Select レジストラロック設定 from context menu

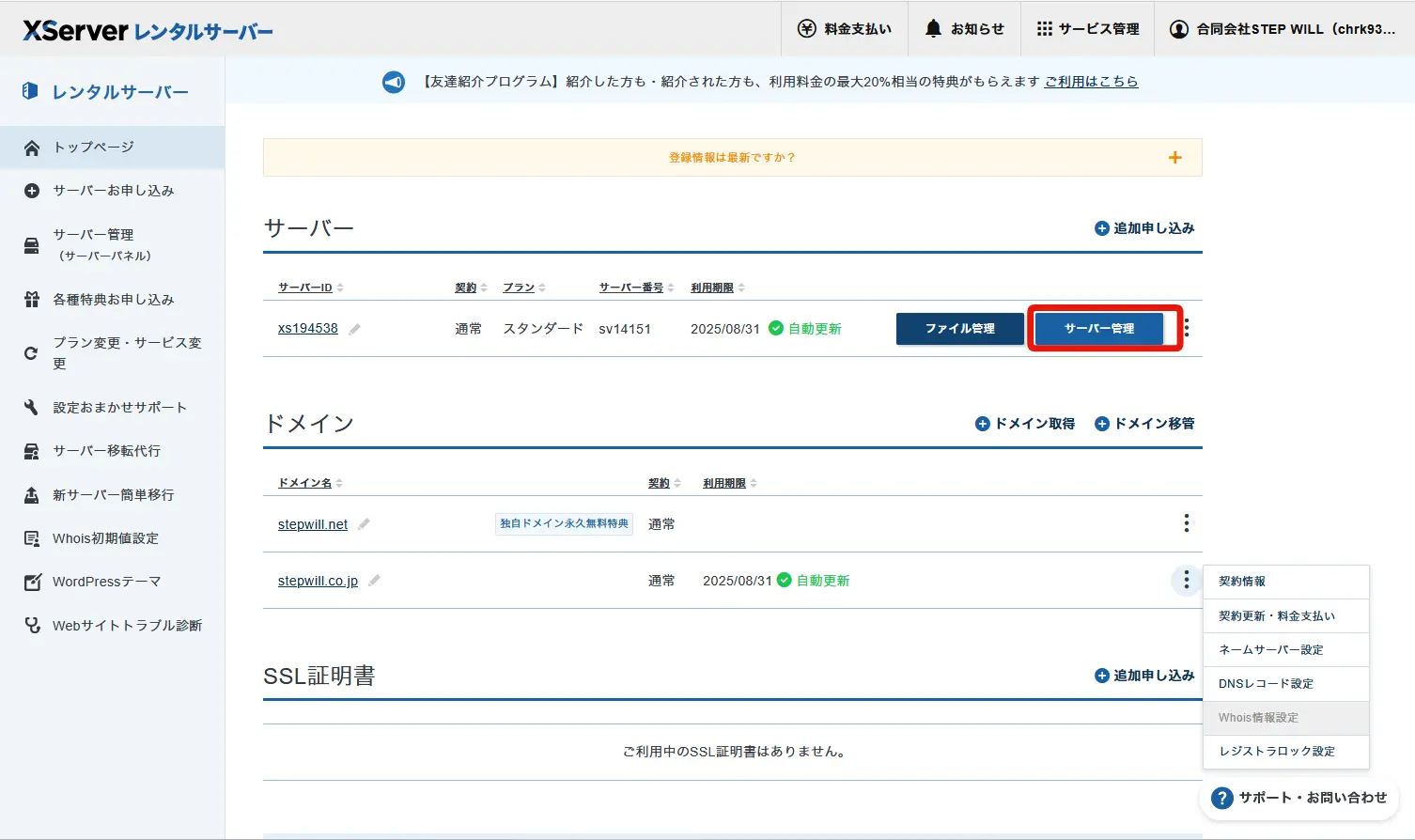tap(1285, 752)
